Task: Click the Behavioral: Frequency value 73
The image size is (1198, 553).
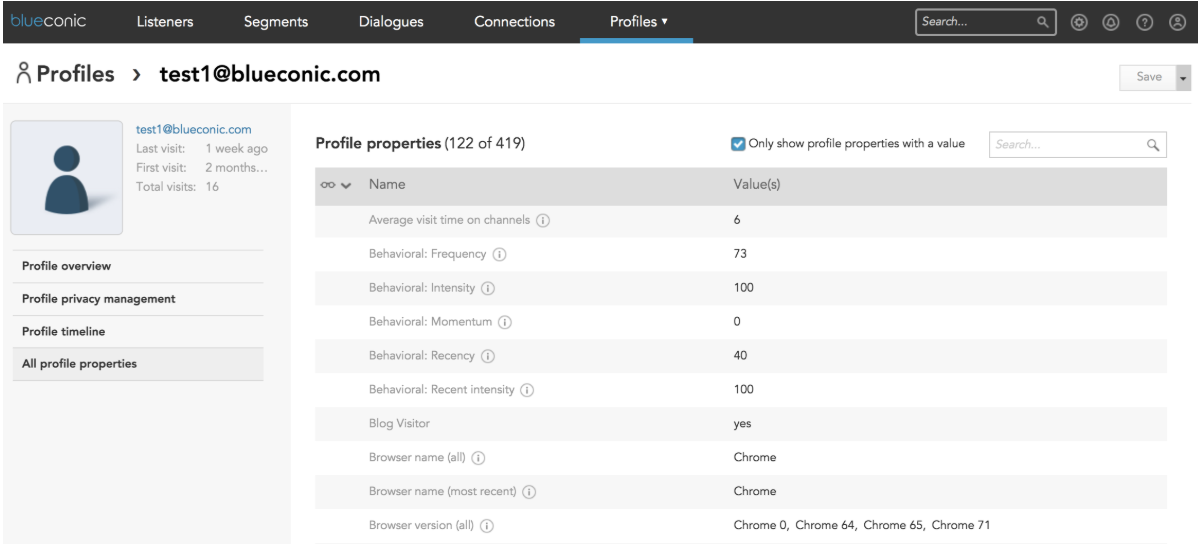Action: coord(740,254)
